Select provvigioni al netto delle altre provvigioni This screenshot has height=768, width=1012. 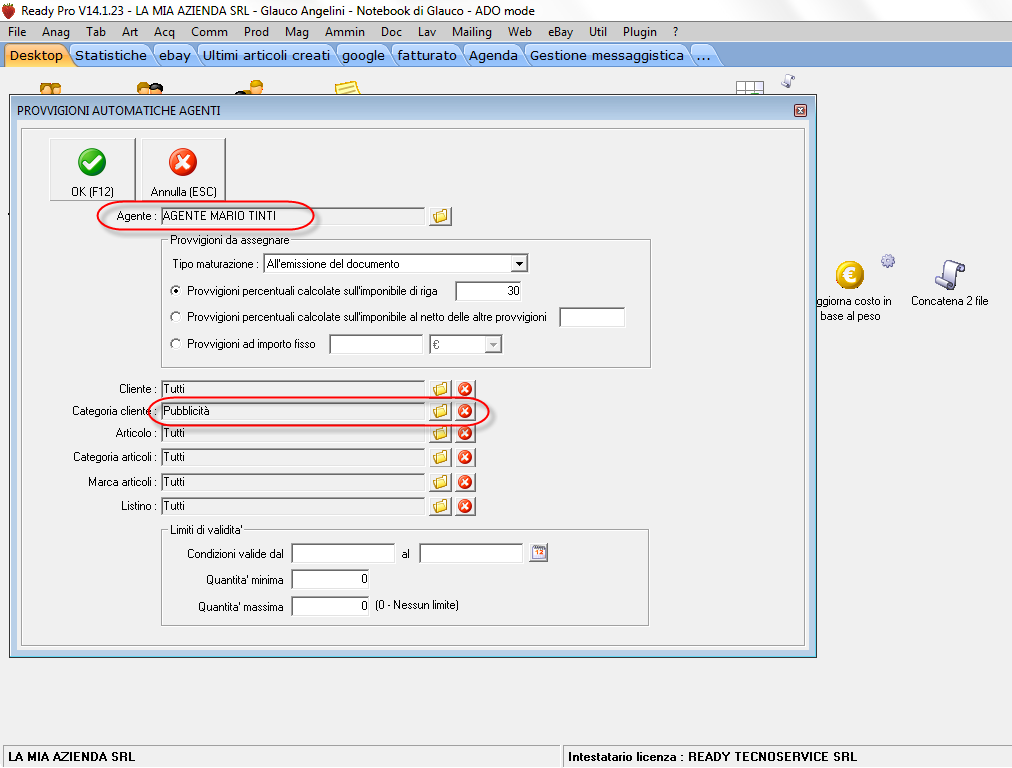(x=175, y=317)
